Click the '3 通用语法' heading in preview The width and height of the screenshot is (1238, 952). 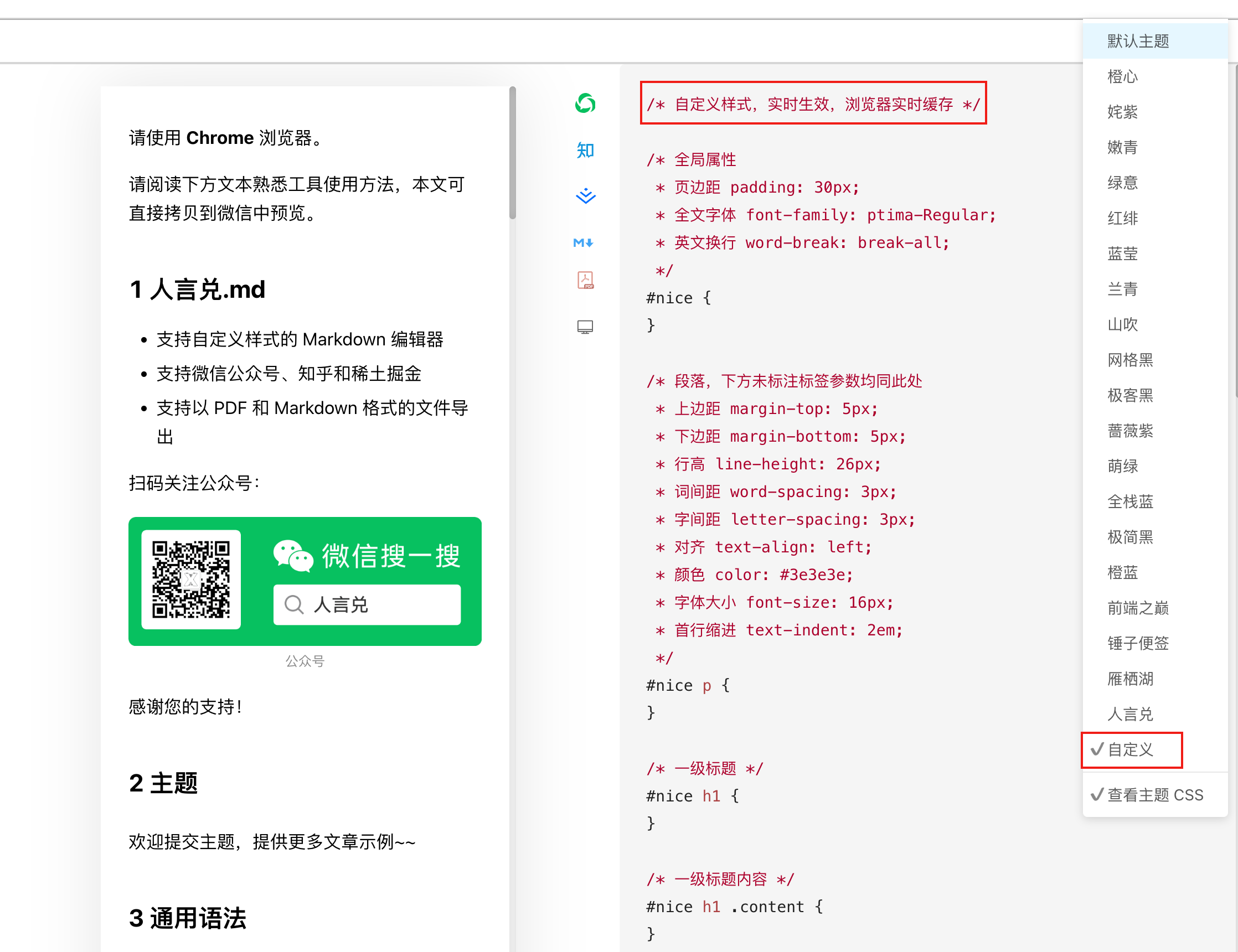coord(188,918)
